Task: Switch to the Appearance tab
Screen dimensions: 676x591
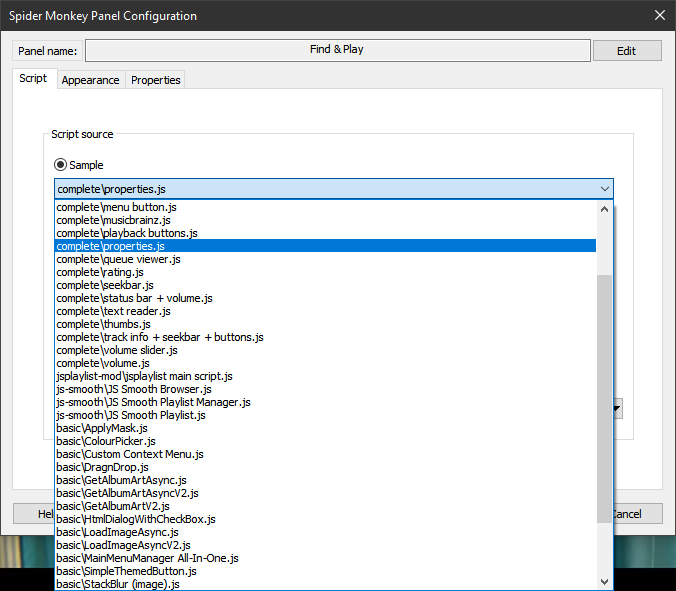Action: tap(90, 80)
